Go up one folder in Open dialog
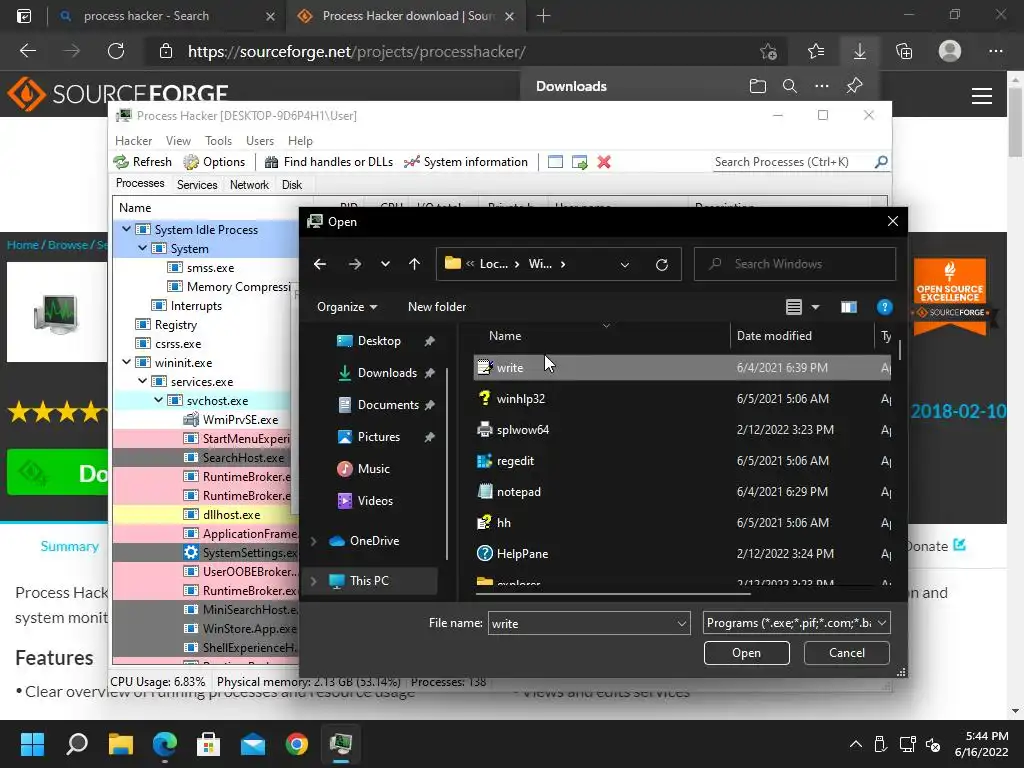This screenshot has height=768, width=1024. pos(415,264)
